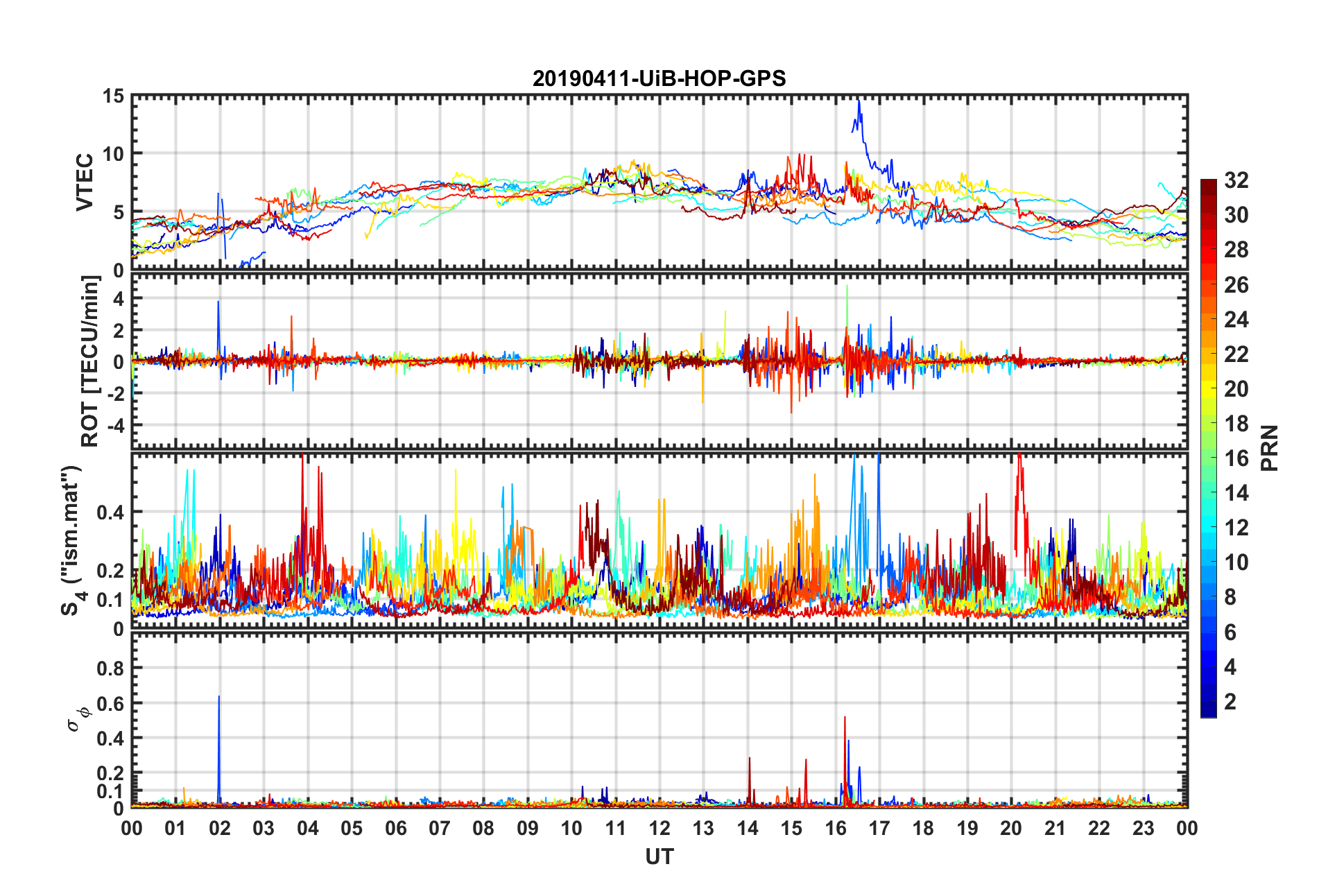Click colorbar tick label 2

click(x=1230, y=701)
